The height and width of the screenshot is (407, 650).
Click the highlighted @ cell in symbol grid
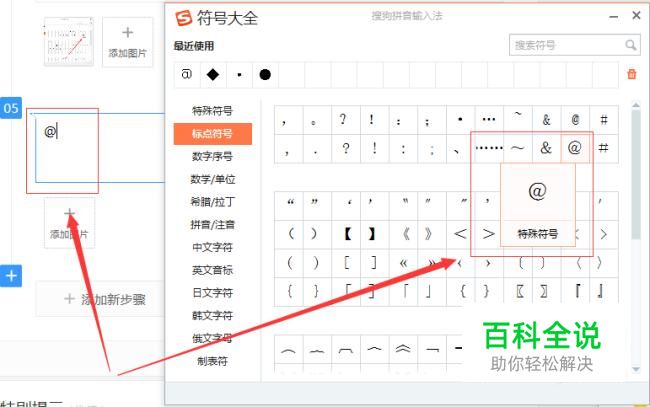tap(575, 148)
